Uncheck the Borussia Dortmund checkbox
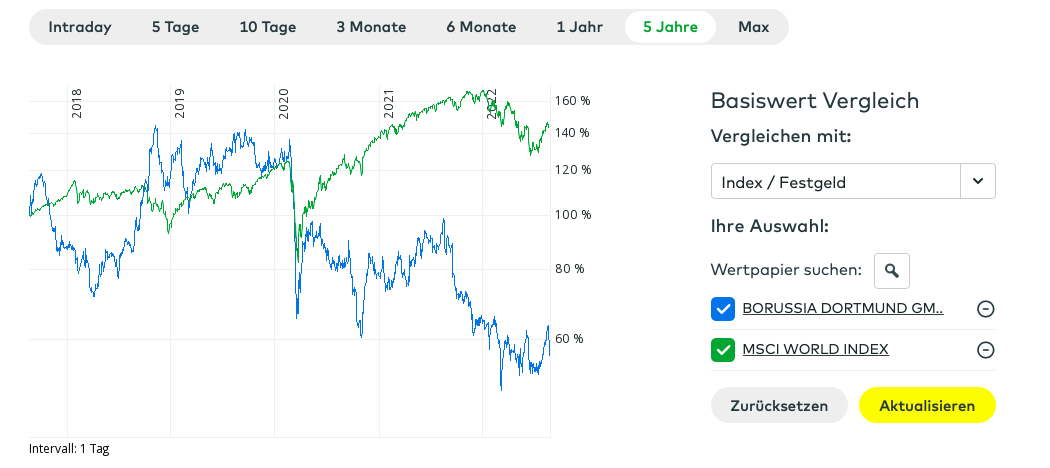Image resolution: width=1050 pixels, height=468 pixels. tap(722, 309)
